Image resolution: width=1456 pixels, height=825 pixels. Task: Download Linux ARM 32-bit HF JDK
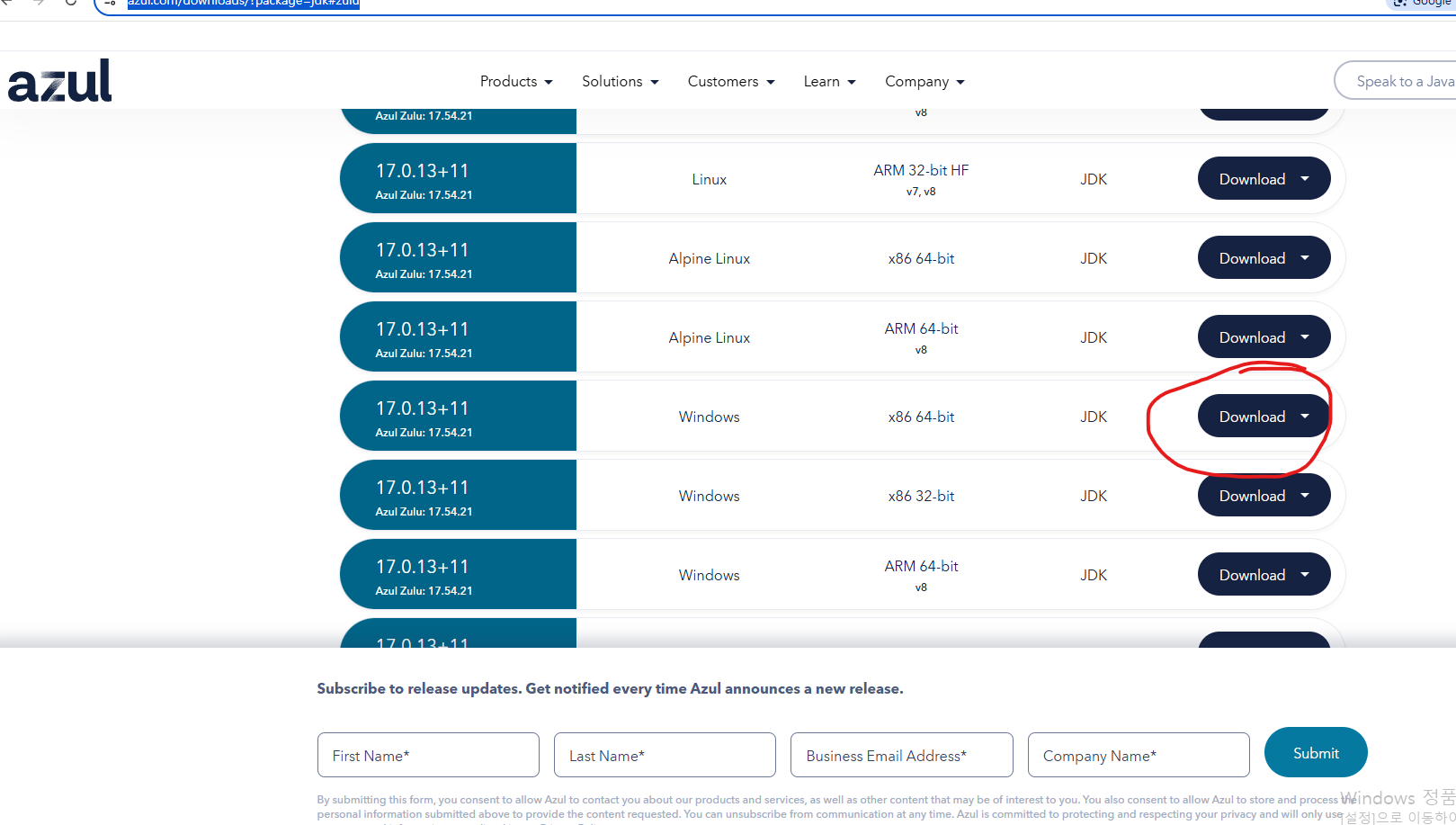[1264, 179]
